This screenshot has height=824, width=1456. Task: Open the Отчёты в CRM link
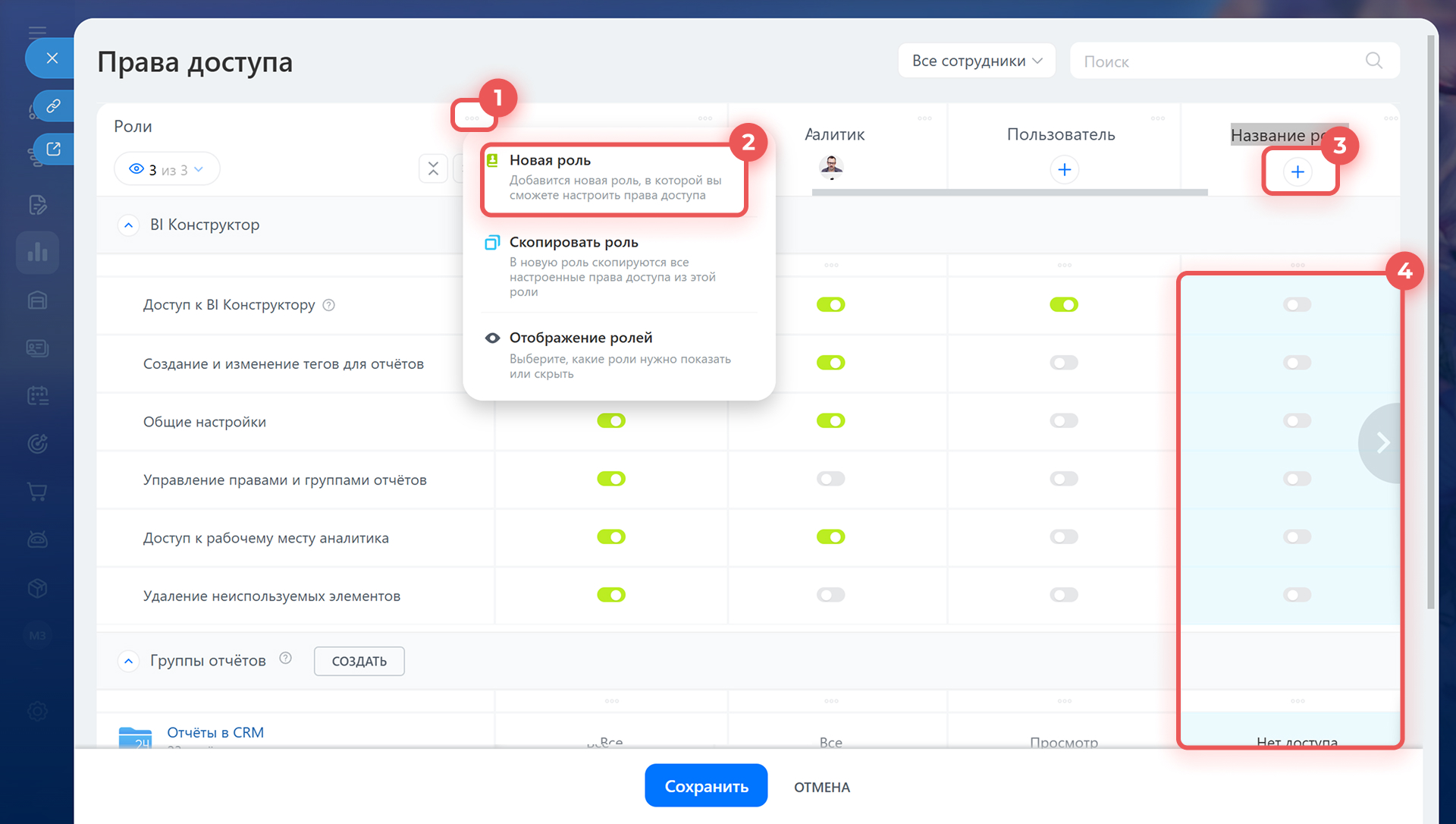click(215, 732)
